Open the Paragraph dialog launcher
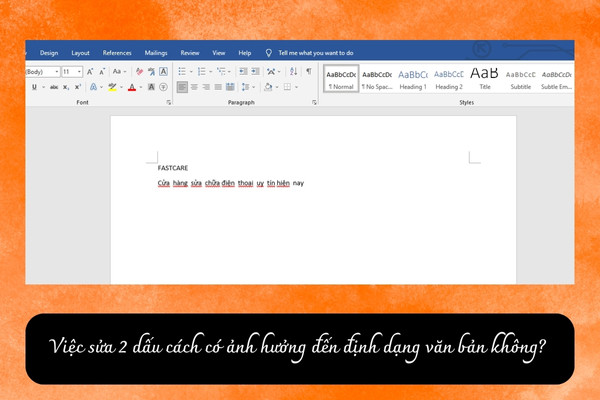Image resolution: width=600 pixels, height=400 pixels. (x=314, y=102)
